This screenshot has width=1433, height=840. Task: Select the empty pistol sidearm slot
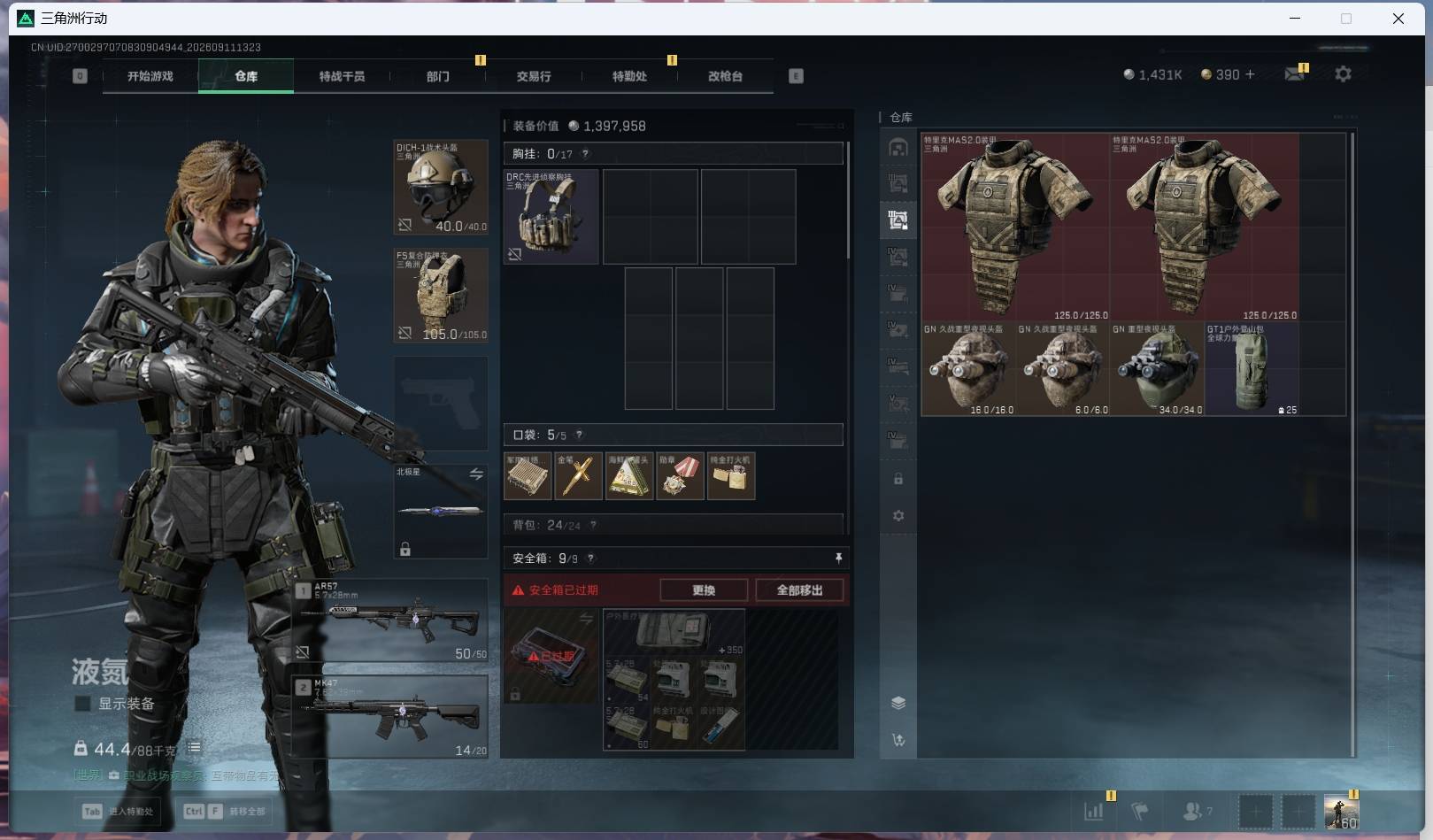tap(441, 404)
